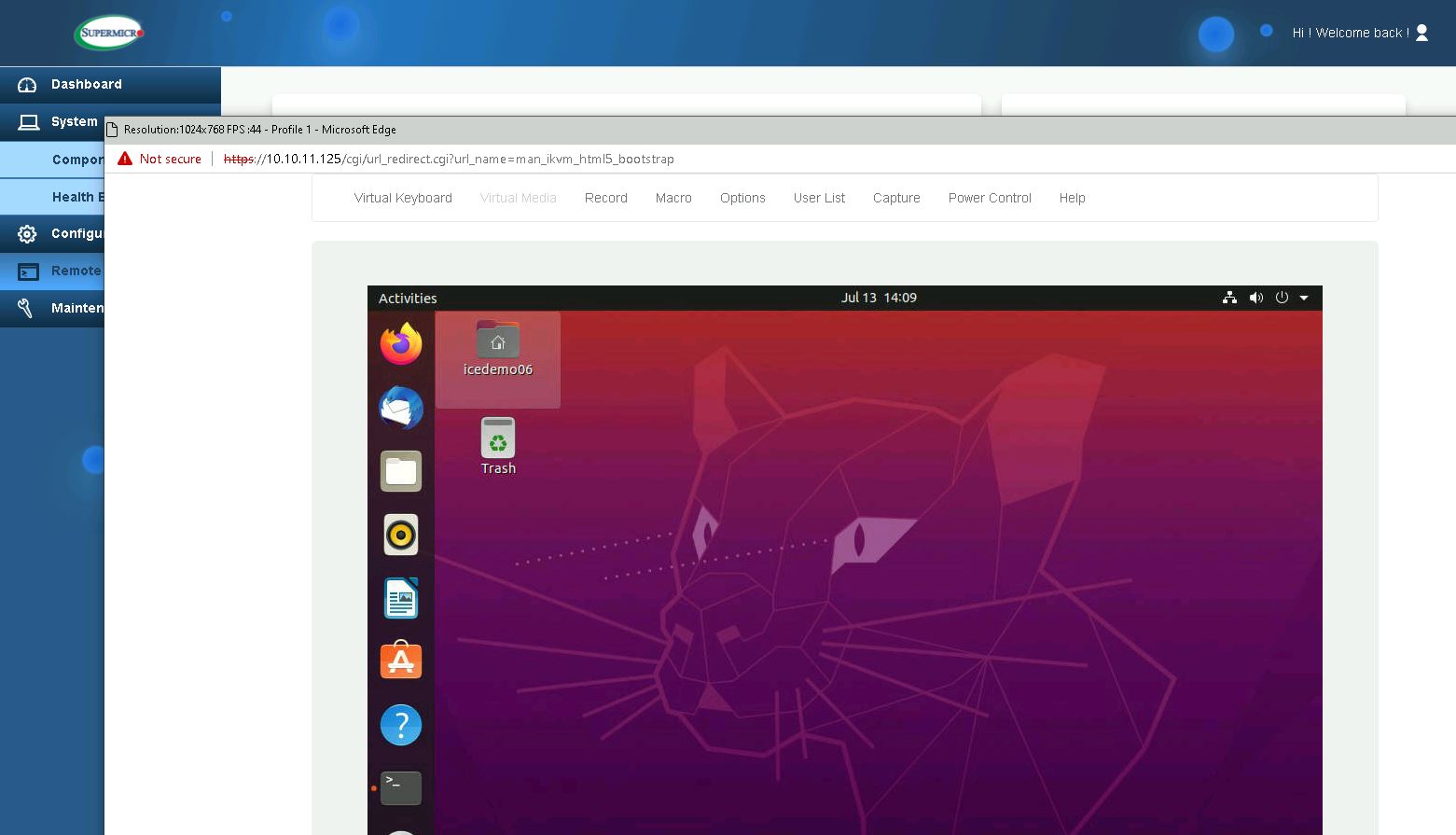Viewport: 1456px width, 835px height.
Task: Click the Configuration gear icon in sidebar
Action: coord(27,234)
